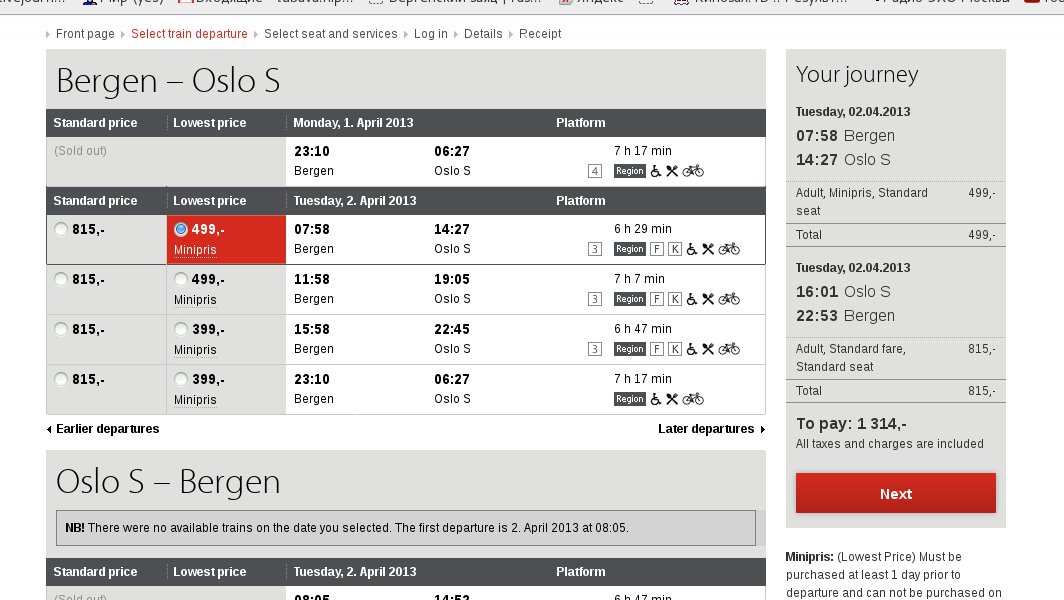Screen dimensions: 1064x600
Task: Click Region badge on Monday 23:10 departure
Action: pos(629,171)
